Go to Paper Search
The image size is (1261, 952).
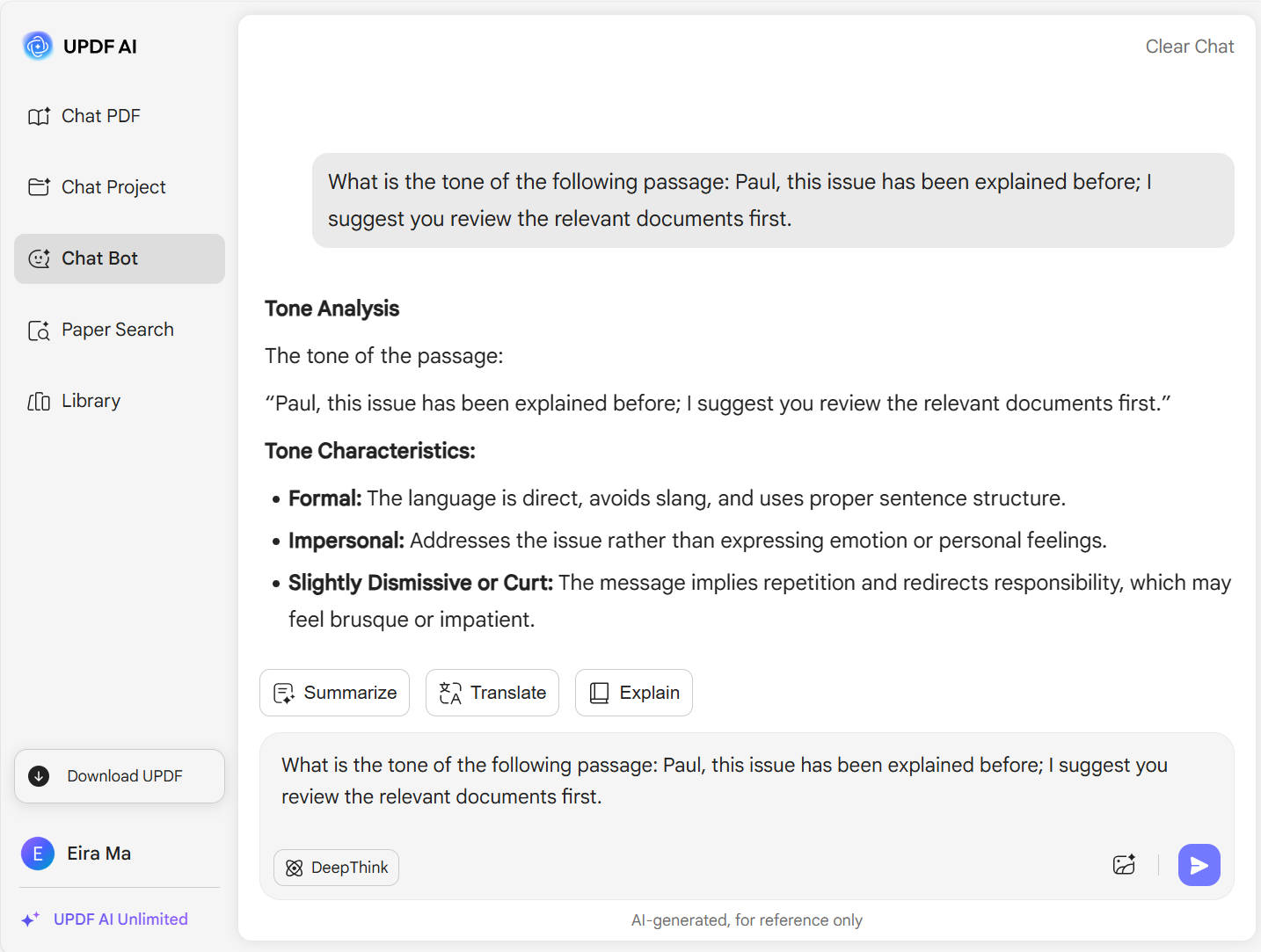click(117, 330)
